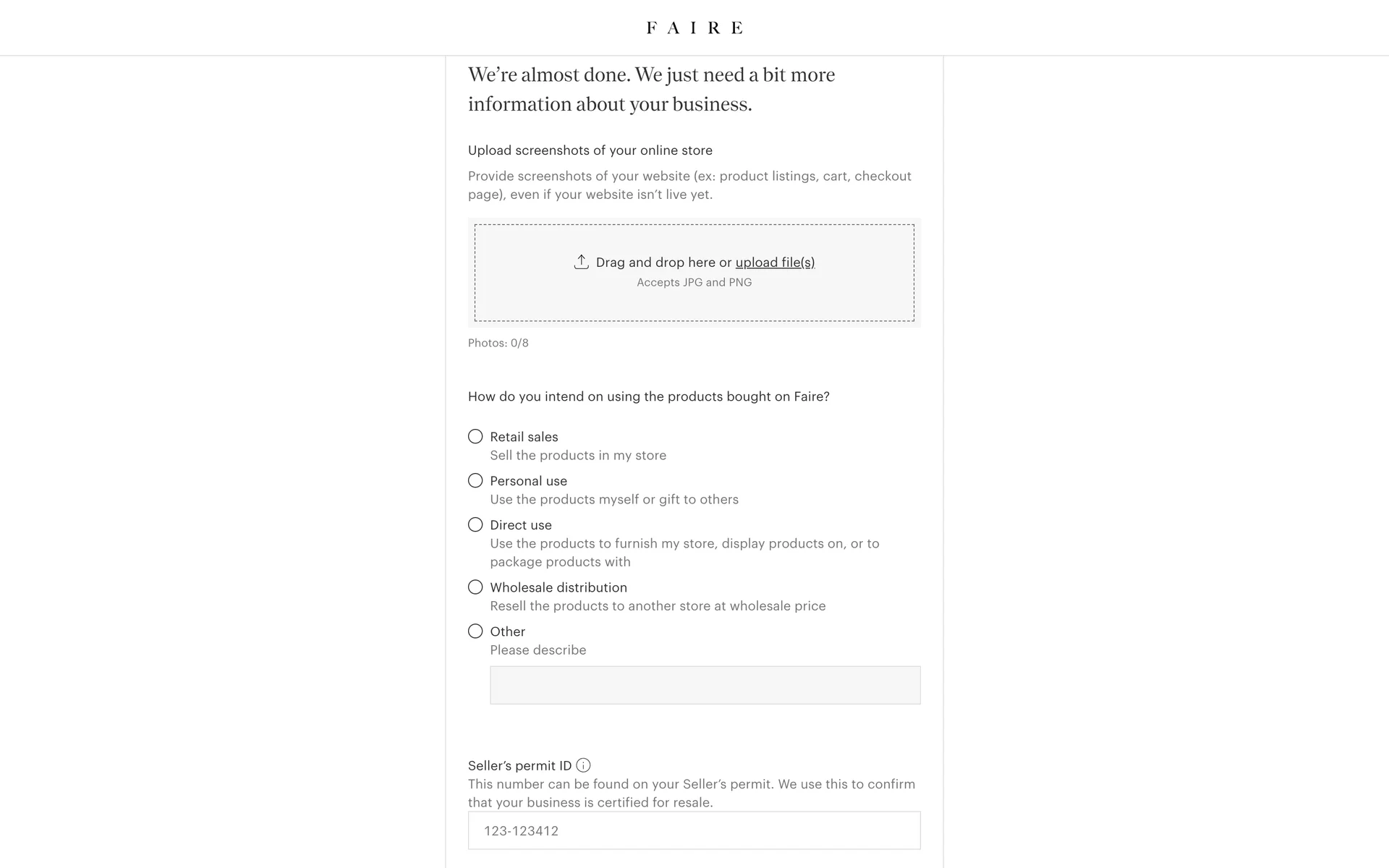Click the upload arrow icon
The width and height of the screenshot is (1389, 868).
coord(581,262)
